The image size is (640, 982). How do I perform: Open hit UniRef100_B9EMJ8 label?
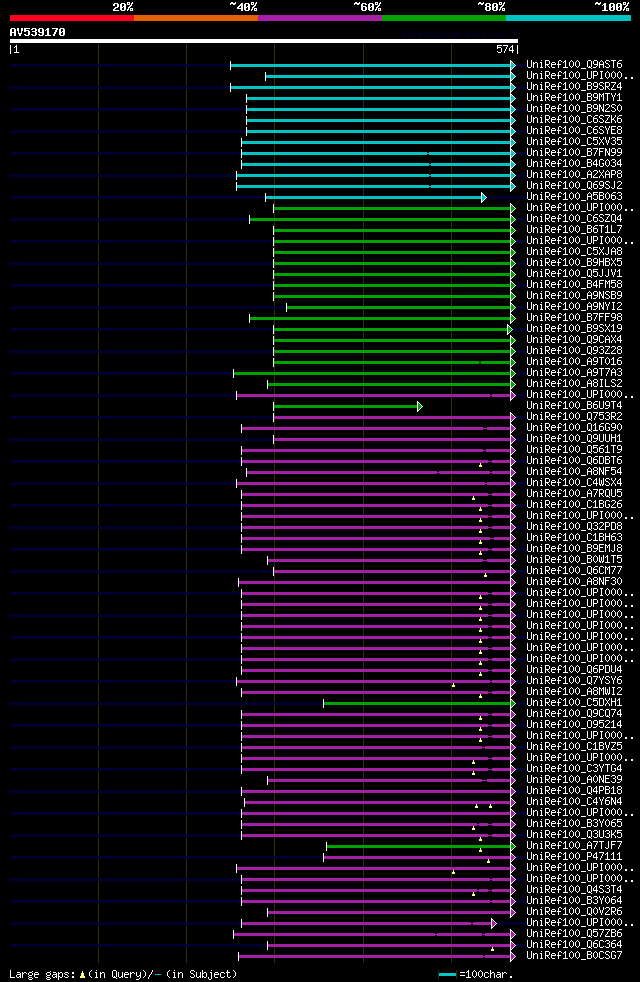tap(574, 549)
